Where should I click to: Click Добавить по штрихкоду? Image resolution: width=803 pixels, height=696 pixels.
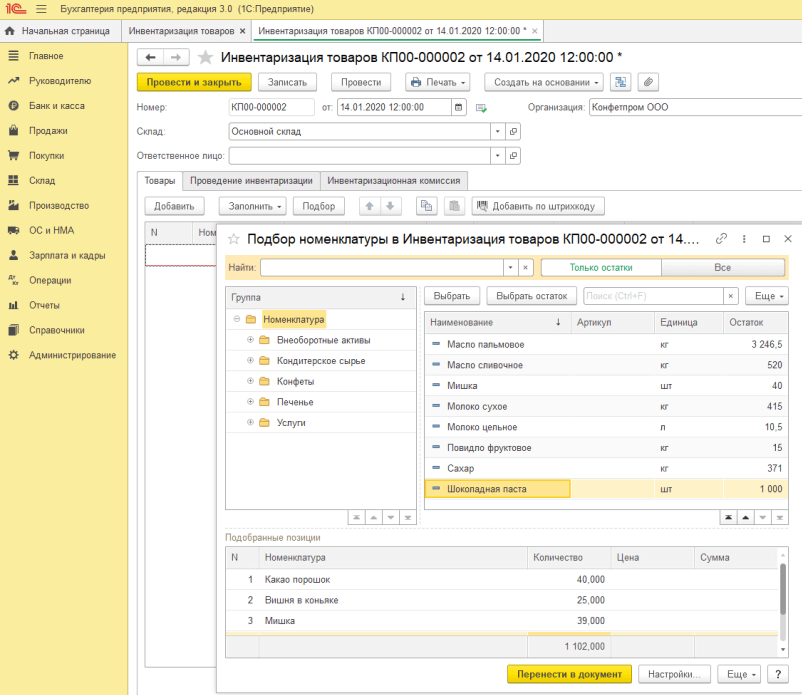coord(538,206)
